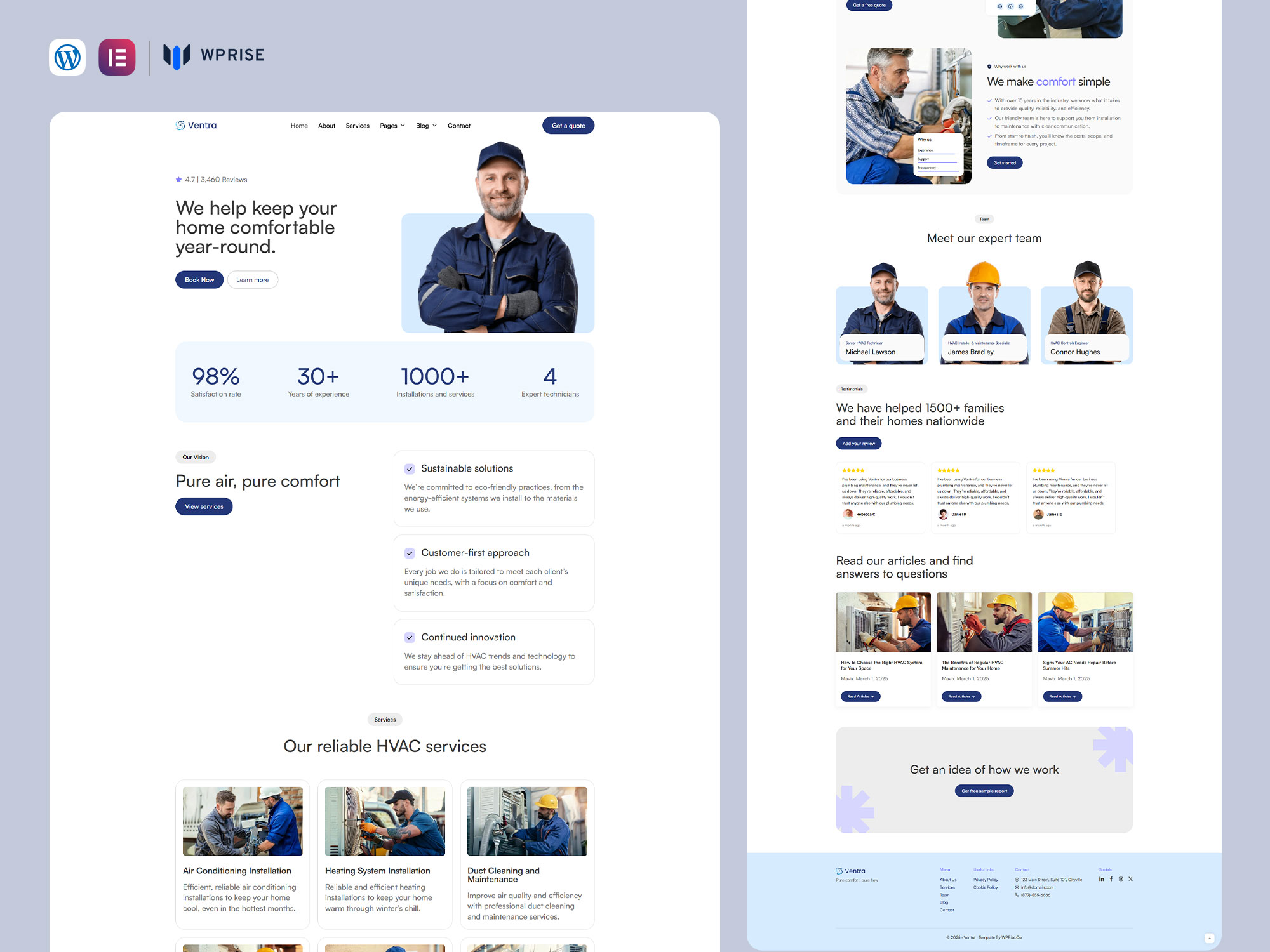Click the Ventra logo in header

click(196, 126)
